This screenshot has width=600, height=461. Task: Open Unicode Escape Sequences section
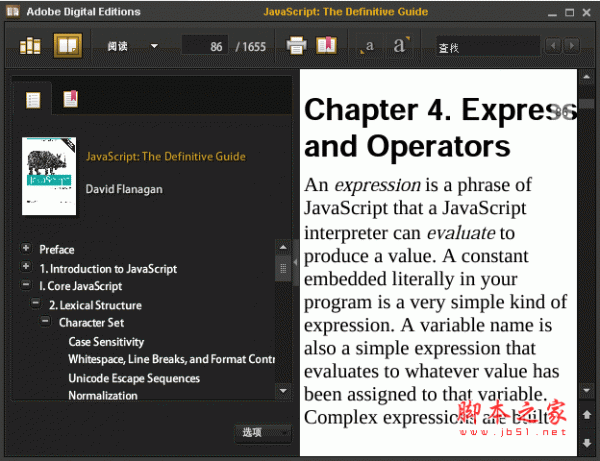click(x=134, y=378)
